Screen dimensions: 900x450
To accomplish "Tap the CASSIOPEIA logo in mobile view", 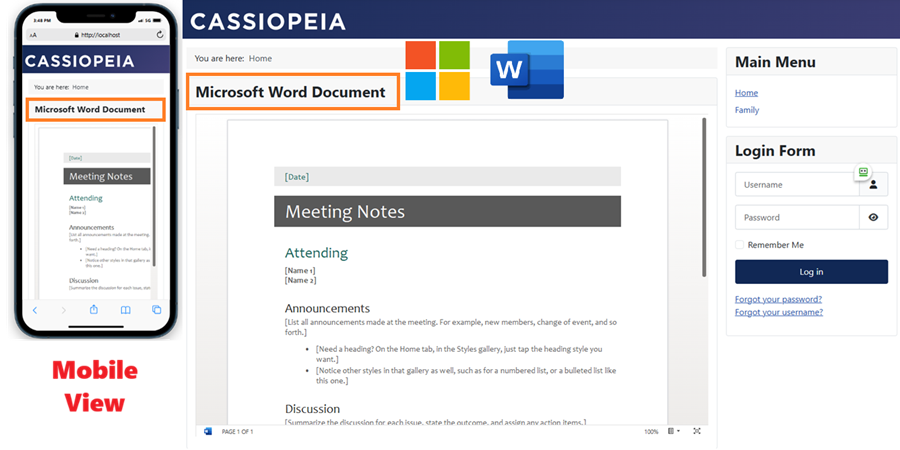I will pyautogui.click(x=79, y=61).
